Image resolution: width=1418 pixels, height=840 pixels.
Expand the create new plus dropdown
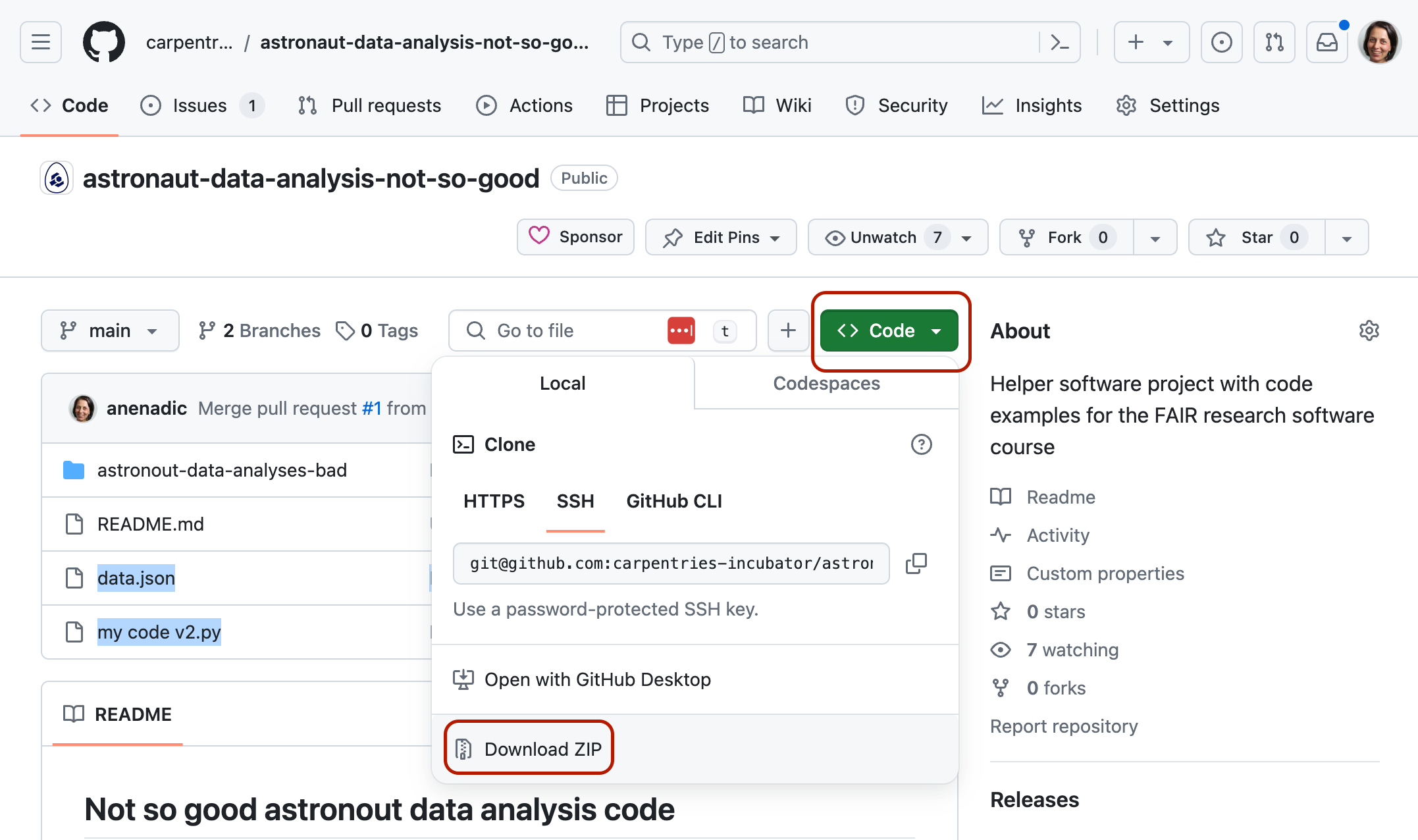point(1151,42)
